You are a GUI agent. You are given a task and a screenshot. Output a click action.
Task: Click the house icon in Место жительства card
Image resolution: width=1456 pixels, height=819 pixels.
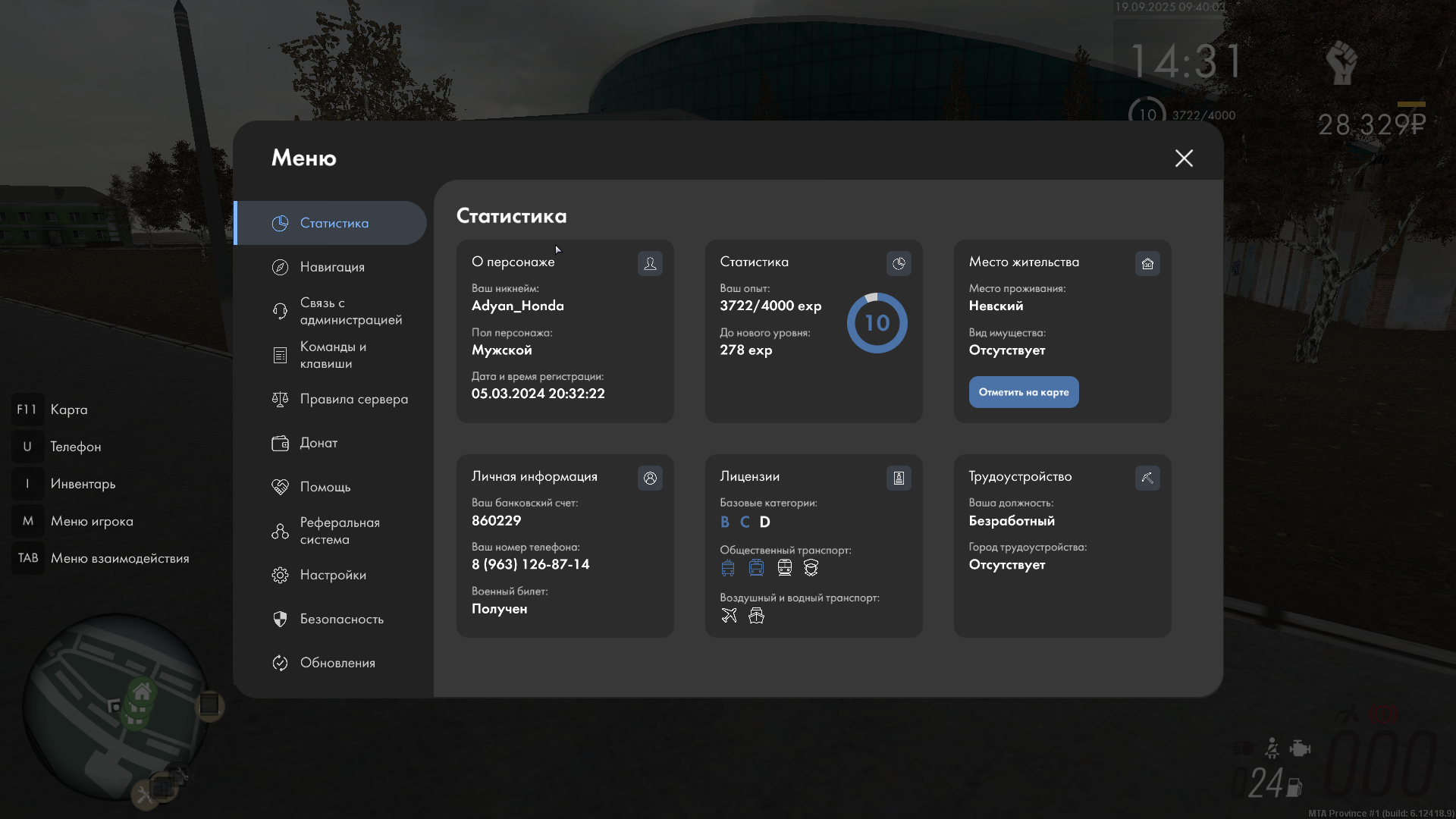coord(1147,263)
